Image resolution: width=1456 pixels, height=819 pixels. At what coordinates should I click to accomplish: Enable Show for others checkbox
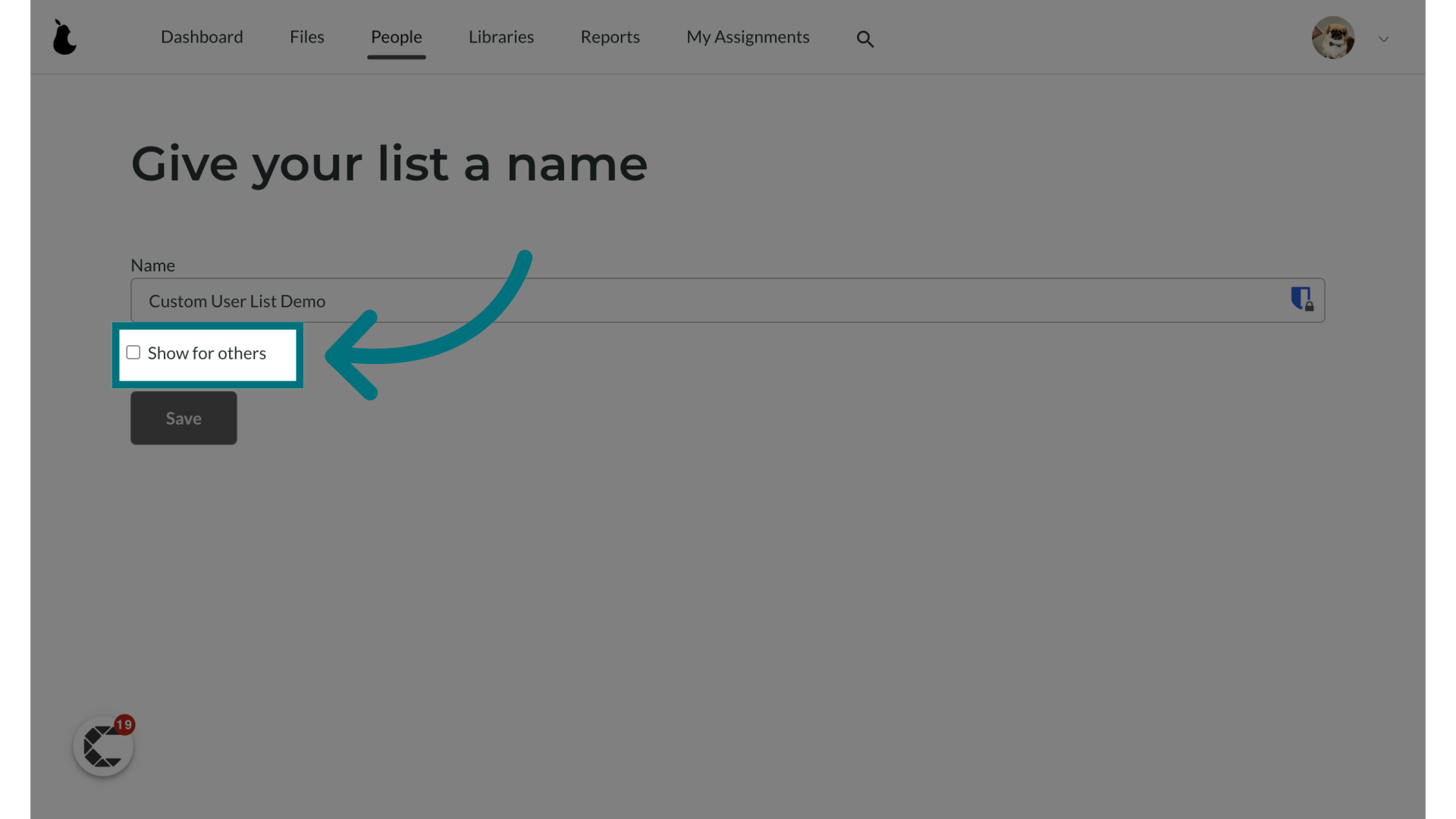pyautogui.click(x=133, y=352)
